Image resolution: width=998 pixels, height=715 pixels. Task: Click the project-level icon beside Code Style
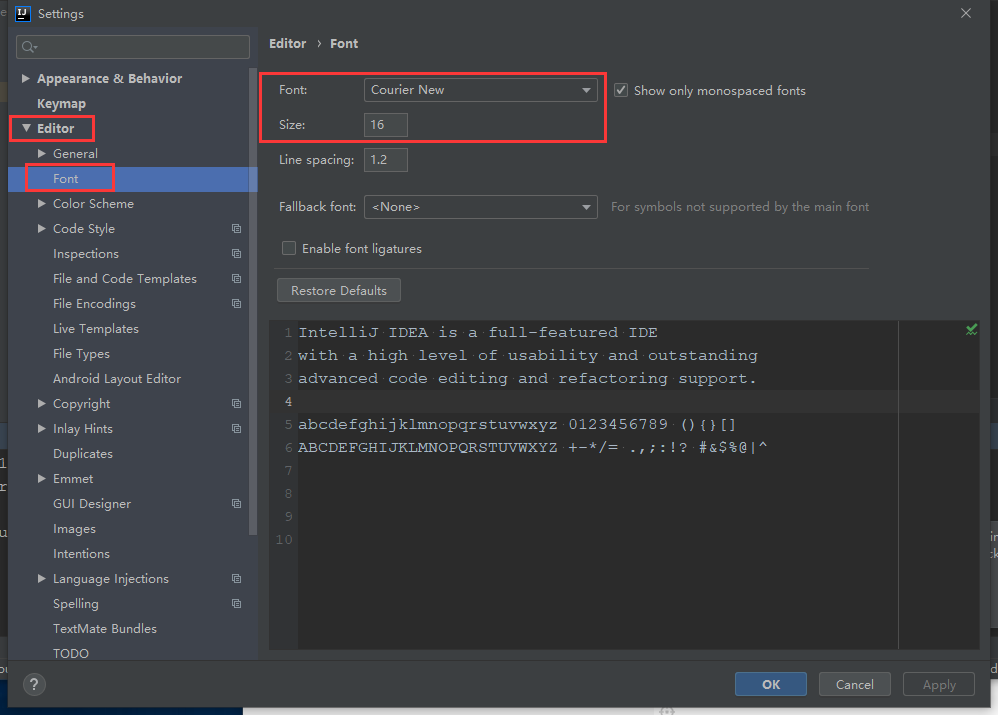[x=236, y=229]
